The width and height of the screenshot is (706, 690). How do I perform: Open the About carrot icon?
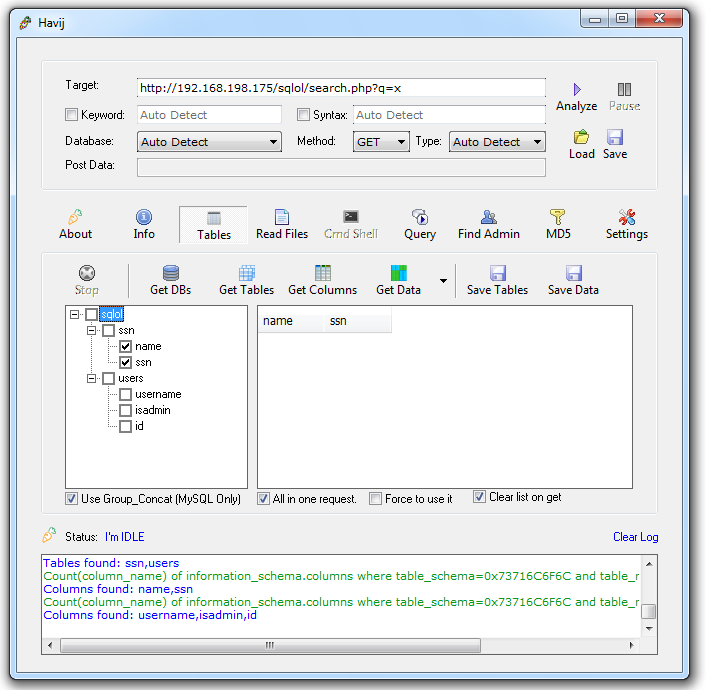click(x=75, y=217)
